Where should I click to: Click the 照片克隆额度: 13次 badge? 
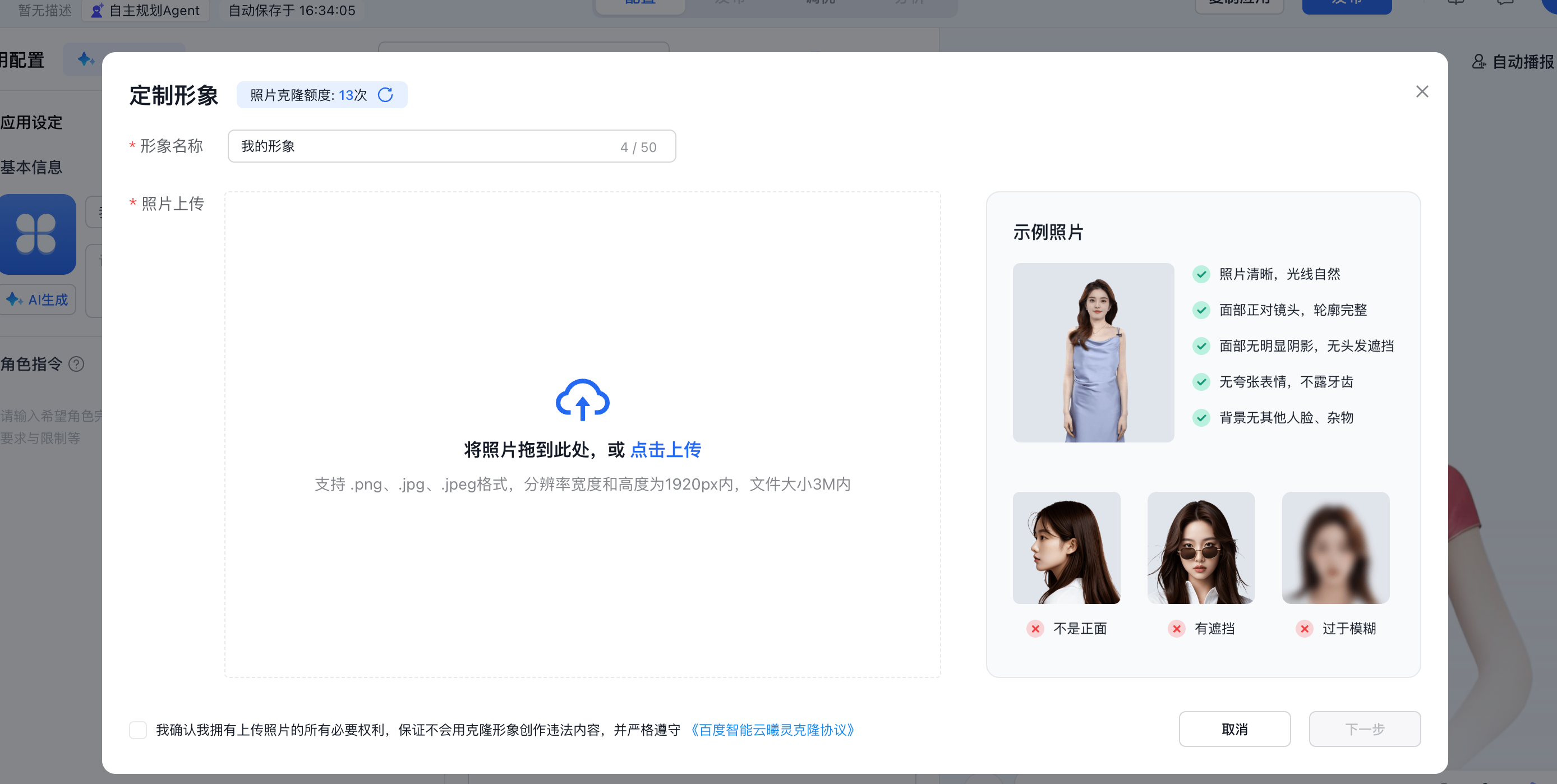tap(321, 95)
